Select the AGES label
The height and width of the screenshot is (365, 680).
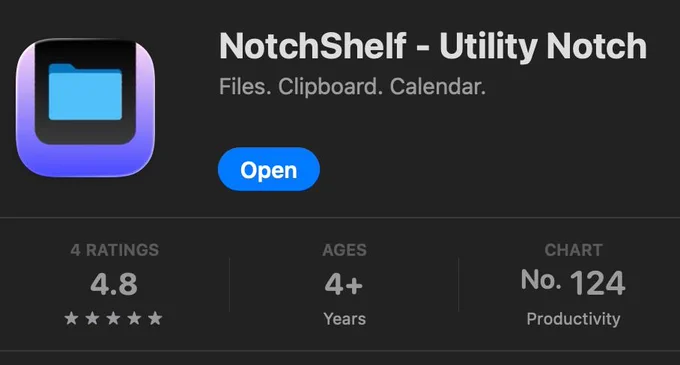coord(344,250)
